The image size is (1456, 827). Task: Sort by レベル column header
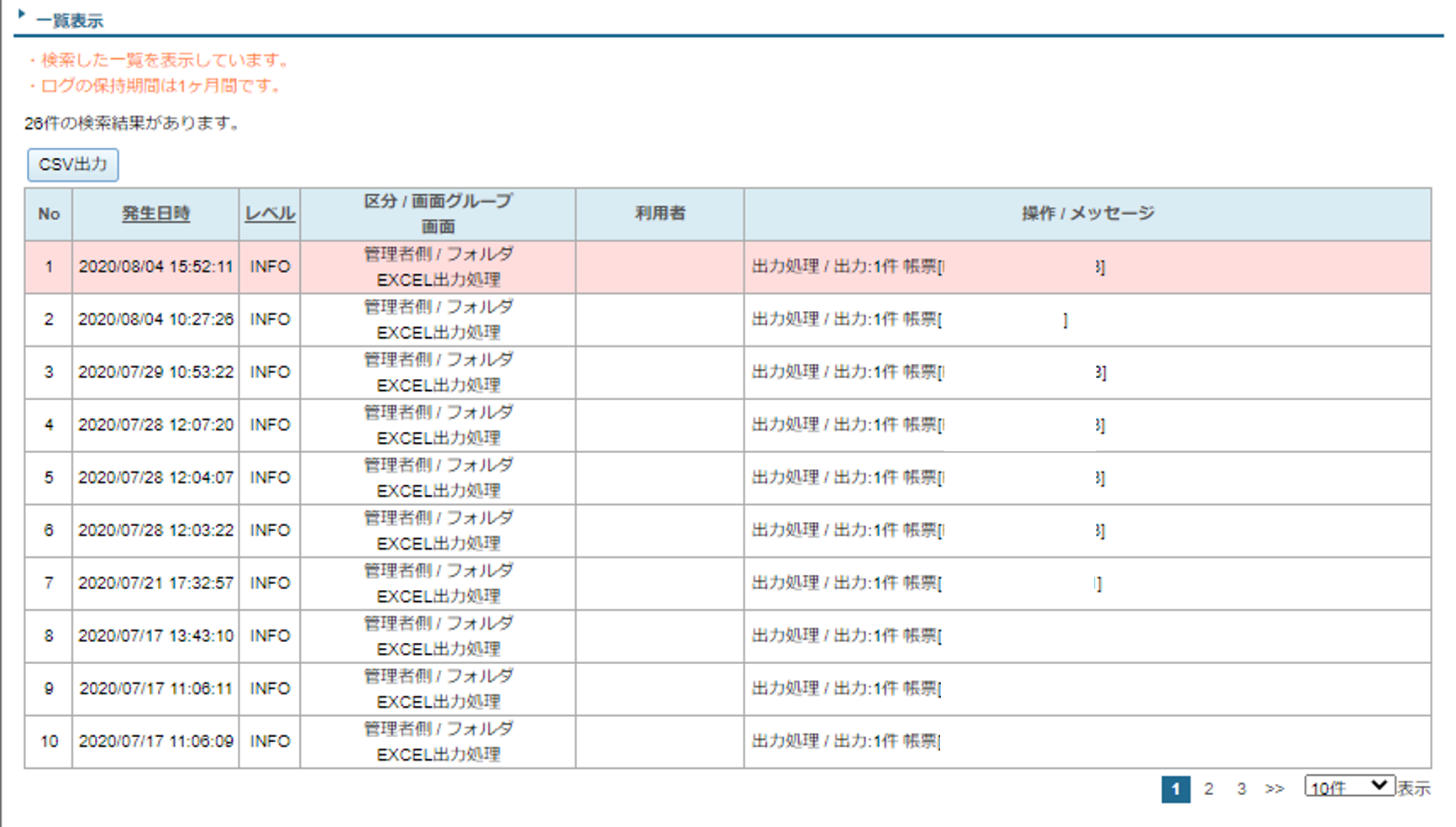click(270, 213)
